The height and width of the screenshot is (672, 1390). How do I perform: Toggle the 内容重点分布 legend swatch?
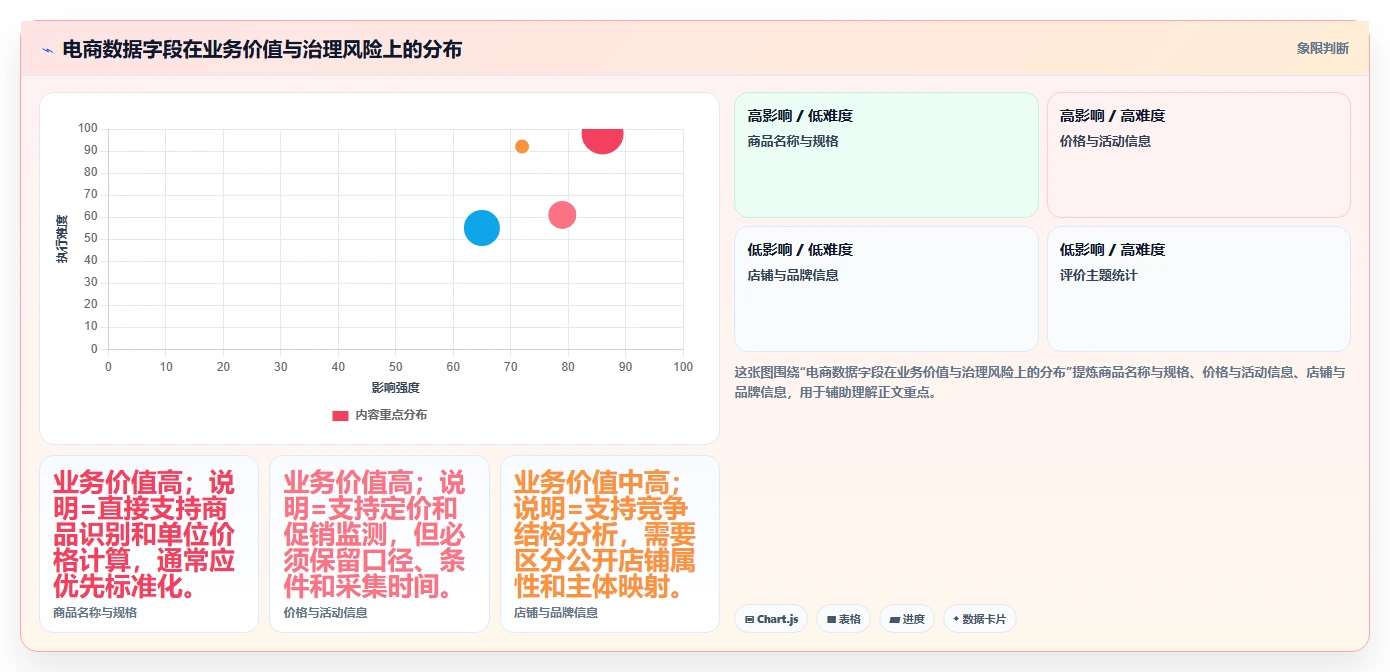[x=341, y=415]
